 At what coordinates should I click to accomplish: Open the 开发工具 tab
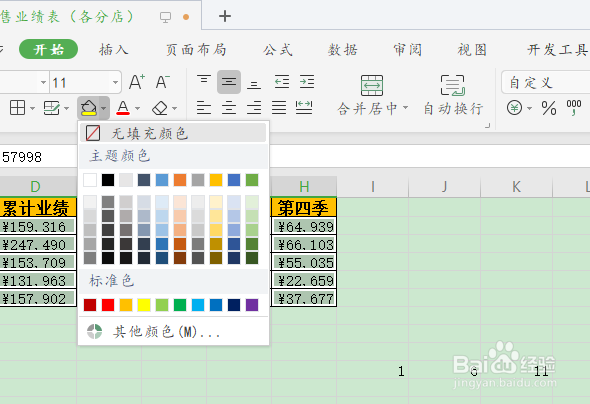[557, 49]
